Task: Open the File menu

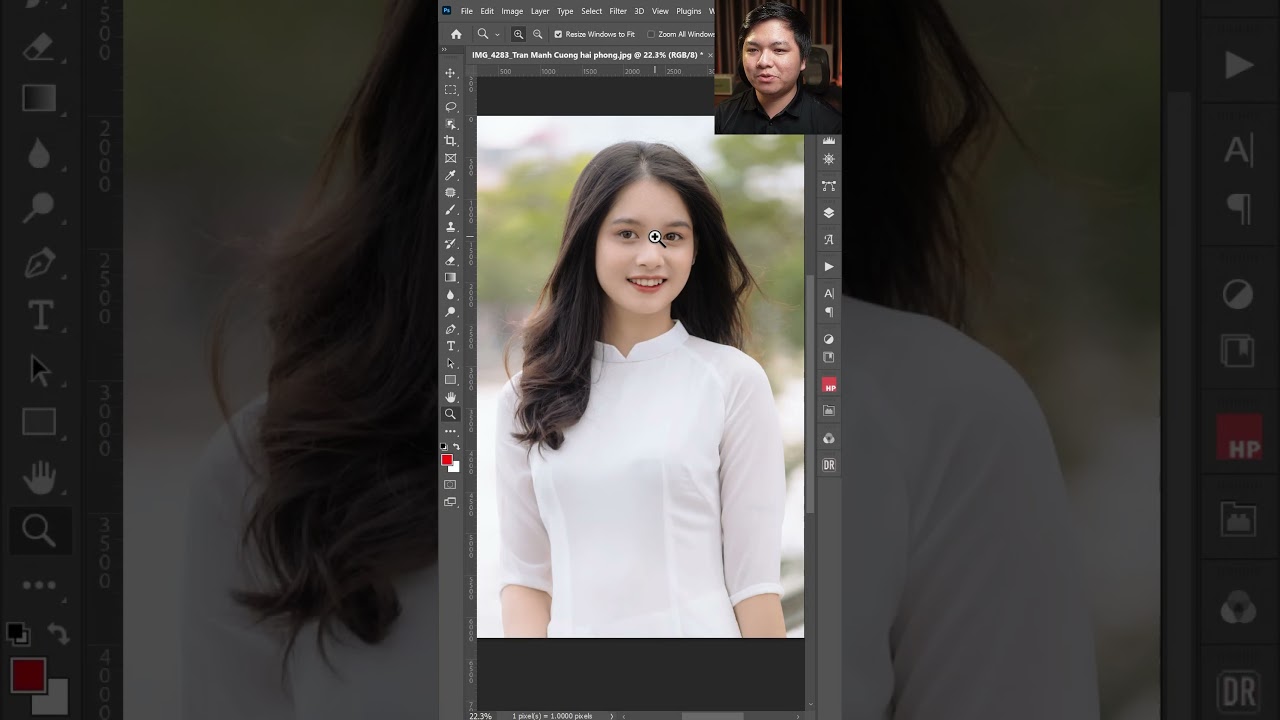Action: point(466,11)
